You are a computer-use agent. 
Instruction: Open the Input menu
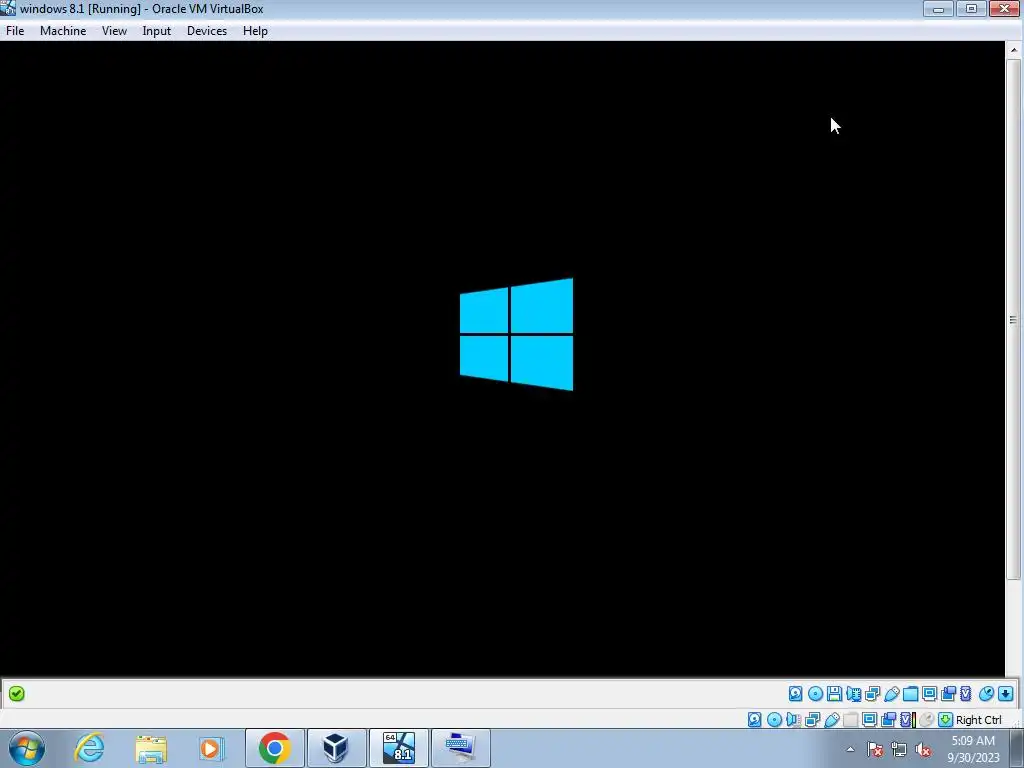pyautogui.click(x=157, y=31)
